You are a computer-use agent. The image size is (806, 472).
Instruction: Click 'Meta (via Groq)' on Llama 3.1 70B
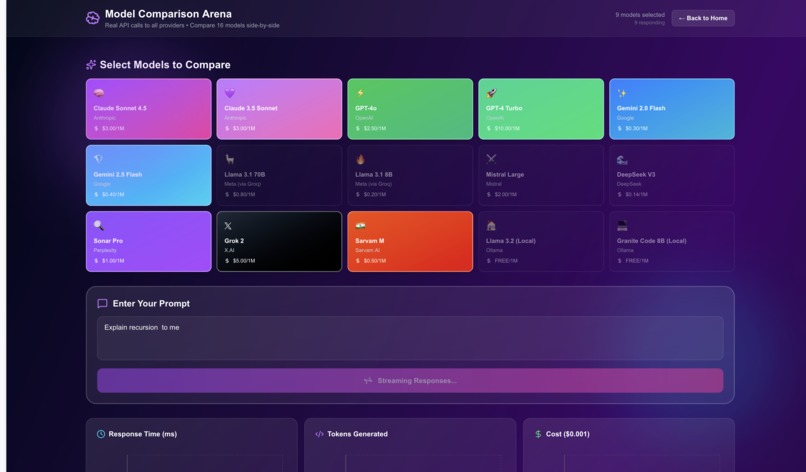click(x=243, y=184)
